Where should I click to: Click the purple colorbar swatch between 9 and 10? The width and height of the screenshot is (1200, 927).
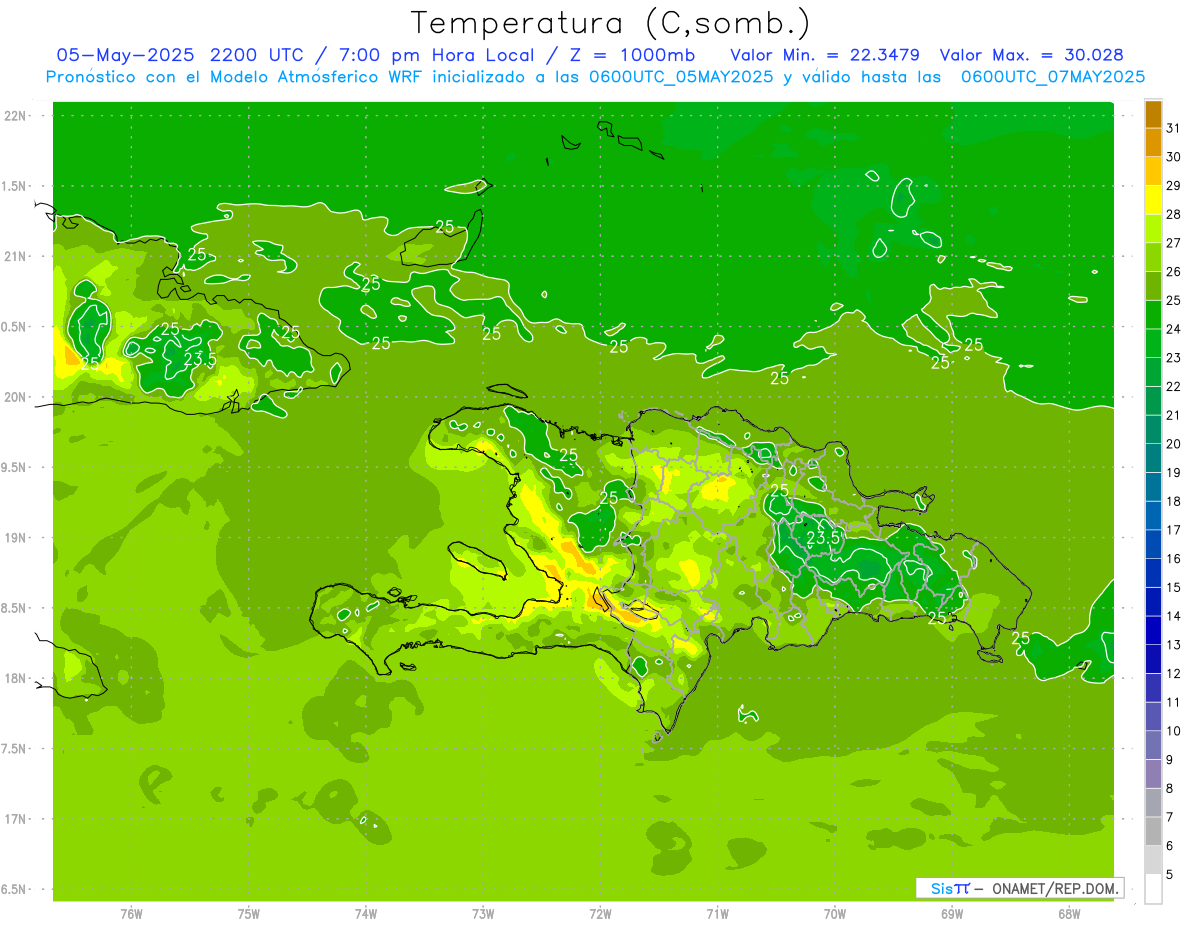pyautogui.click(x=1153, y=745)
